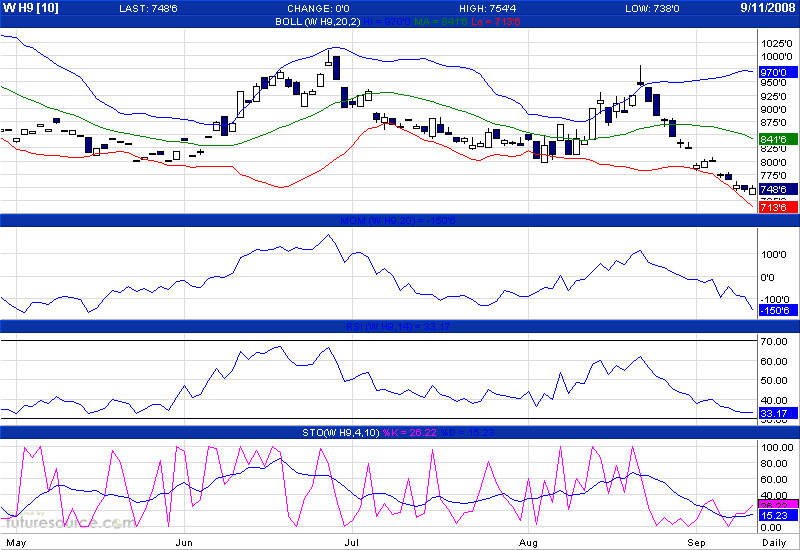Select the green 841'6 moving average tag
800x550 pixels.
778,139
